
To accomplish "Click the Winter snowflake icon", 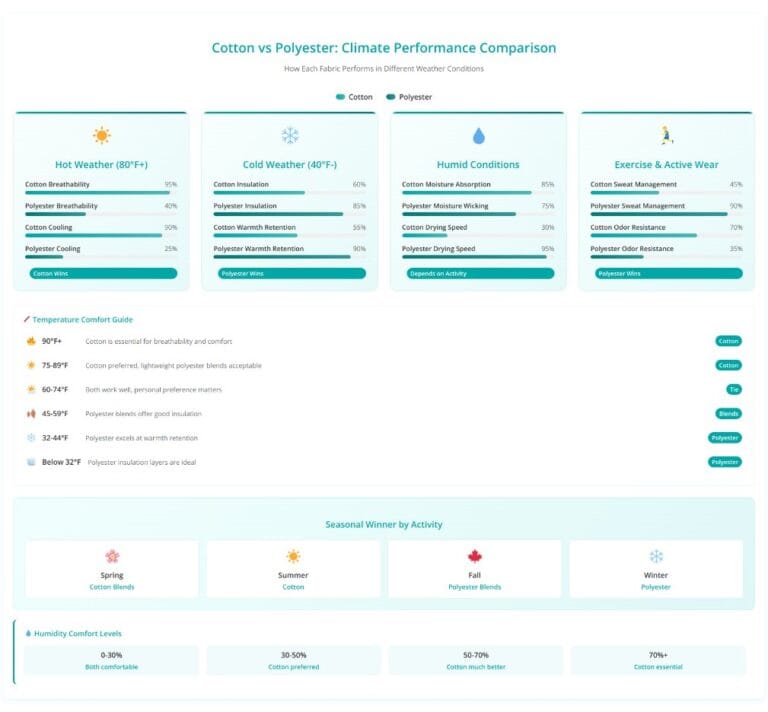I will (x=656, y=556).
